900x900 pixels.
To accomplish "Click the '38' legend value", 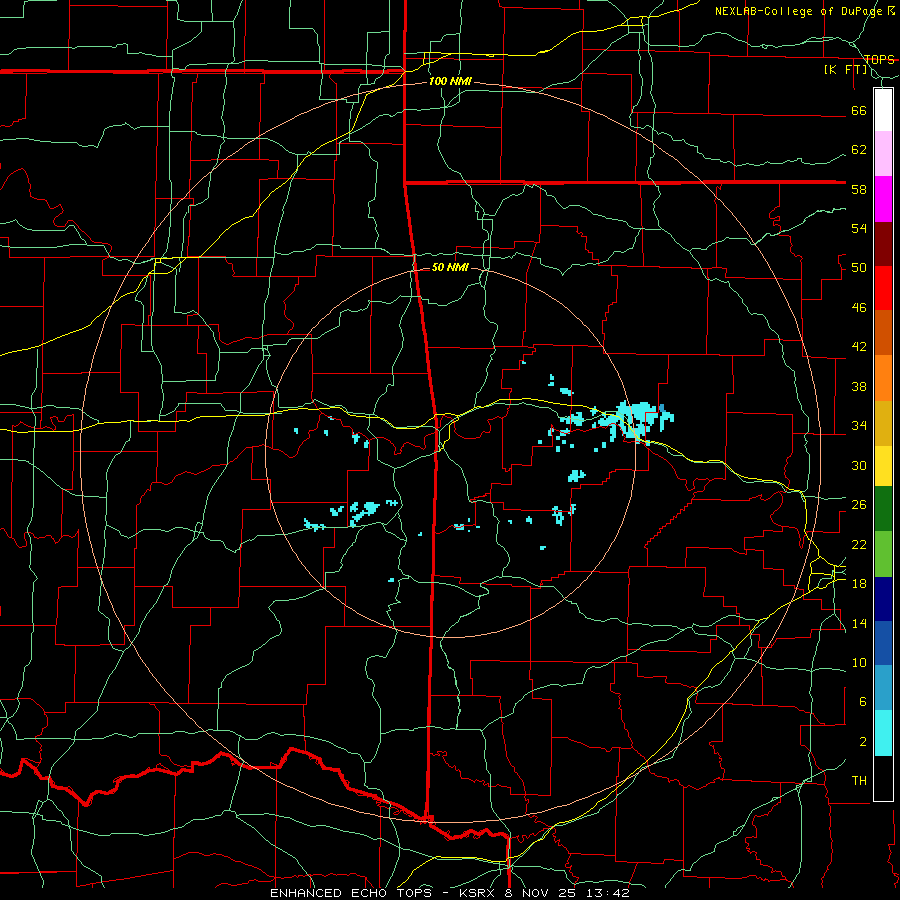I will pos(859,386).
